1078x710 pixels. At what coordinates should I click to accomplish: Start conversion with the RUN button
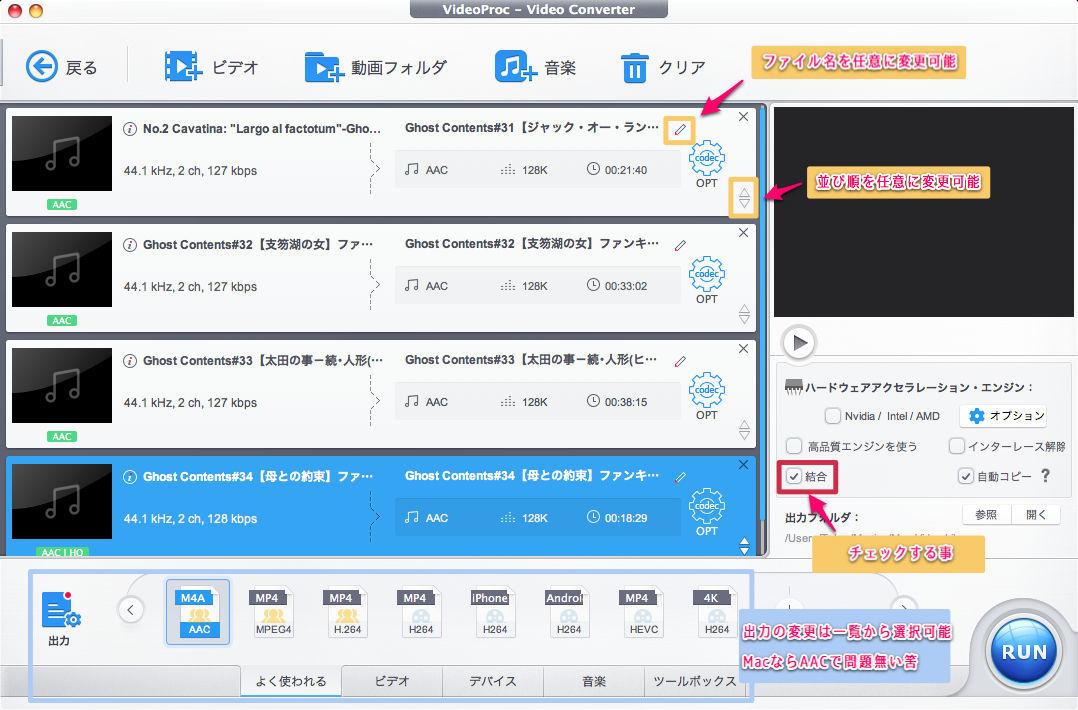coord(1024,652)
